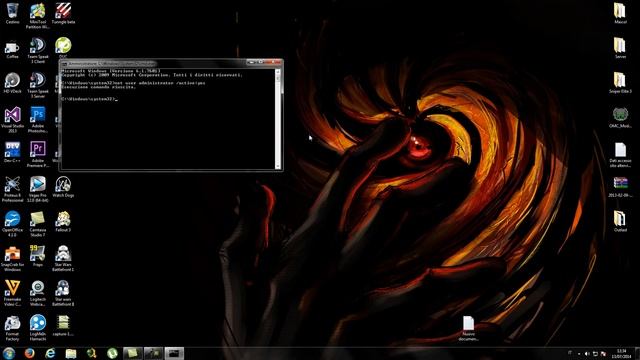
Task: Select the Outlast folder on desktop
Action: [620, 222]
